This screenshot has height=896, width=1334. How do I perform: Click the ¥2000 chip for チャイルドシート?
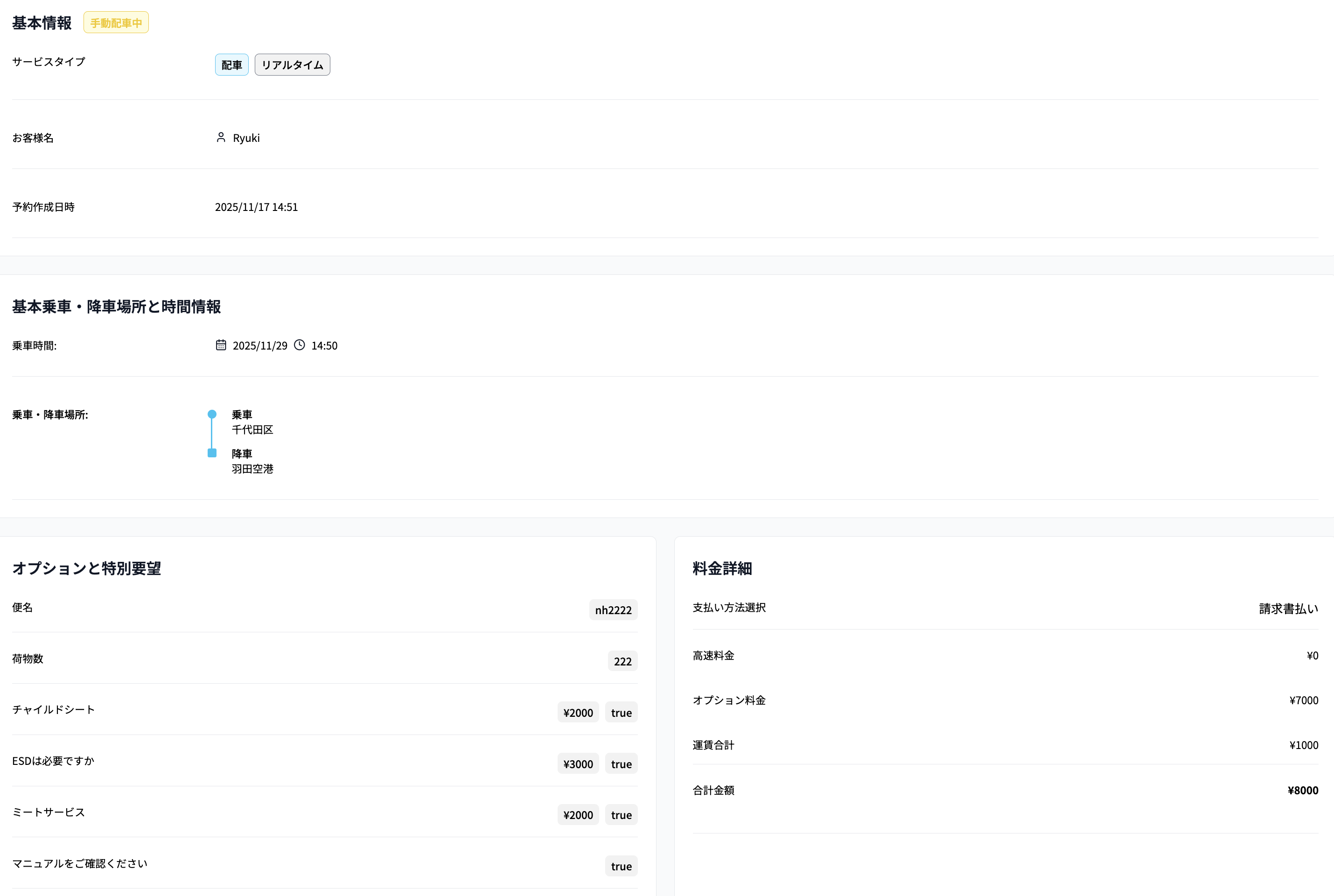578,713
